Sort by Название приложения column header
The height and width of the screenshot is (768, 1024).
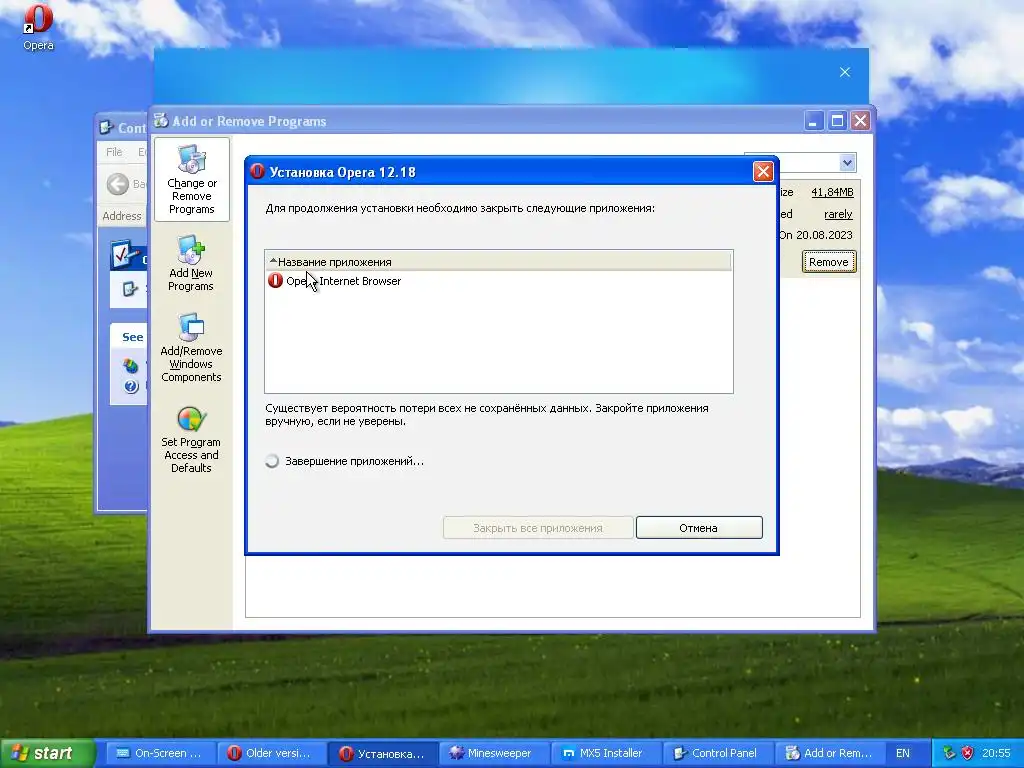[498, 262]
